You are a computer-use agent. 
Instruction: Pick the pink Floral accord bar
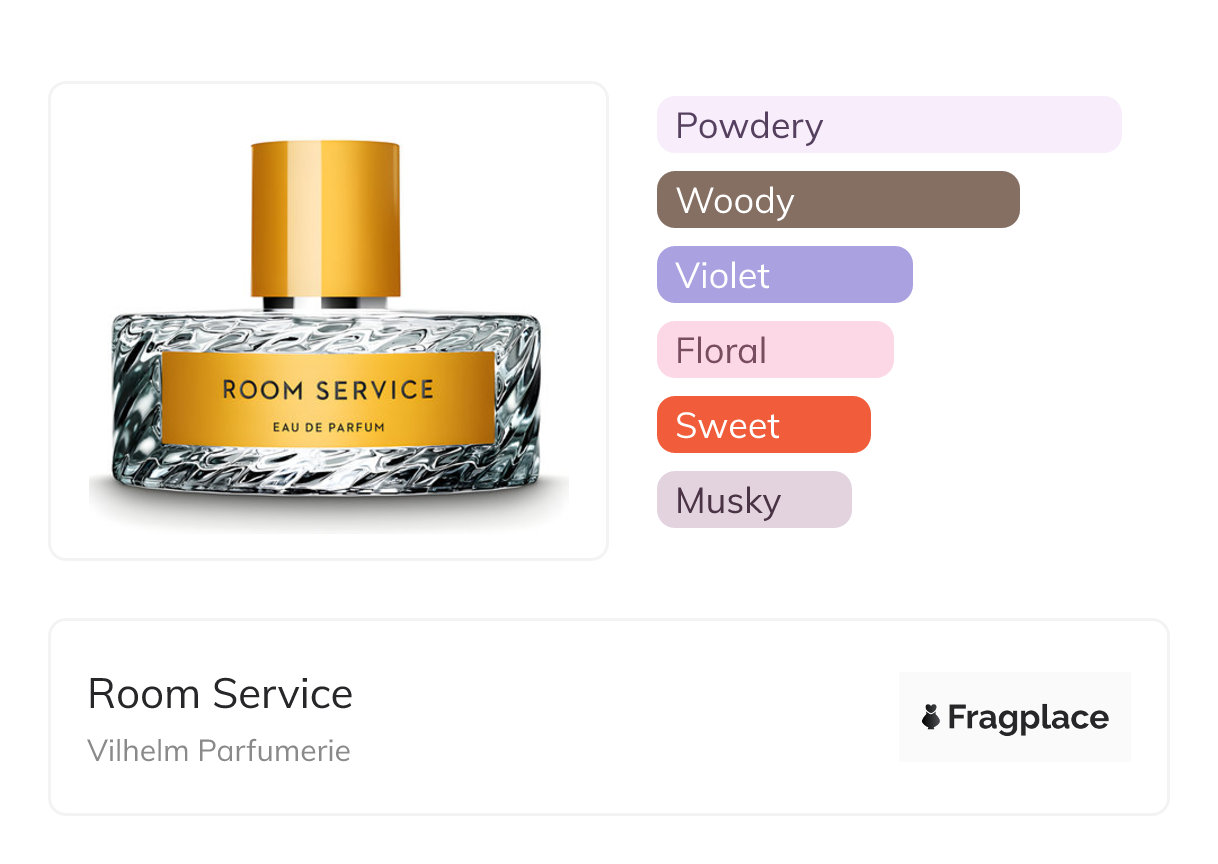click(x=774, y=350)
